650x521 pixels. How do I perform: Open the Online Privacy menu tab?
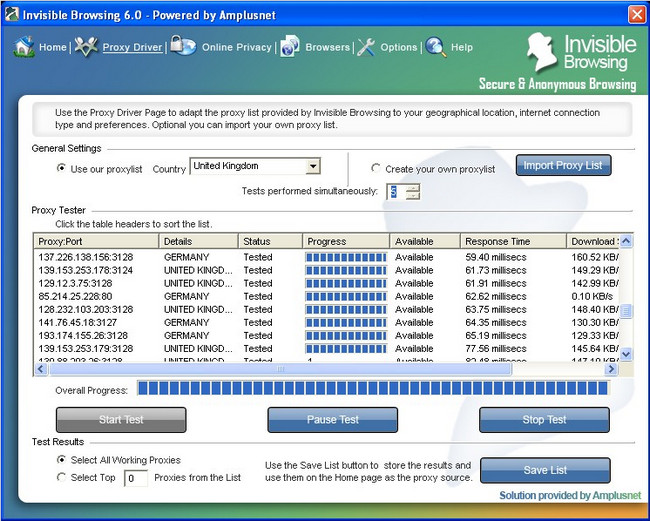(x=236, y=47)
